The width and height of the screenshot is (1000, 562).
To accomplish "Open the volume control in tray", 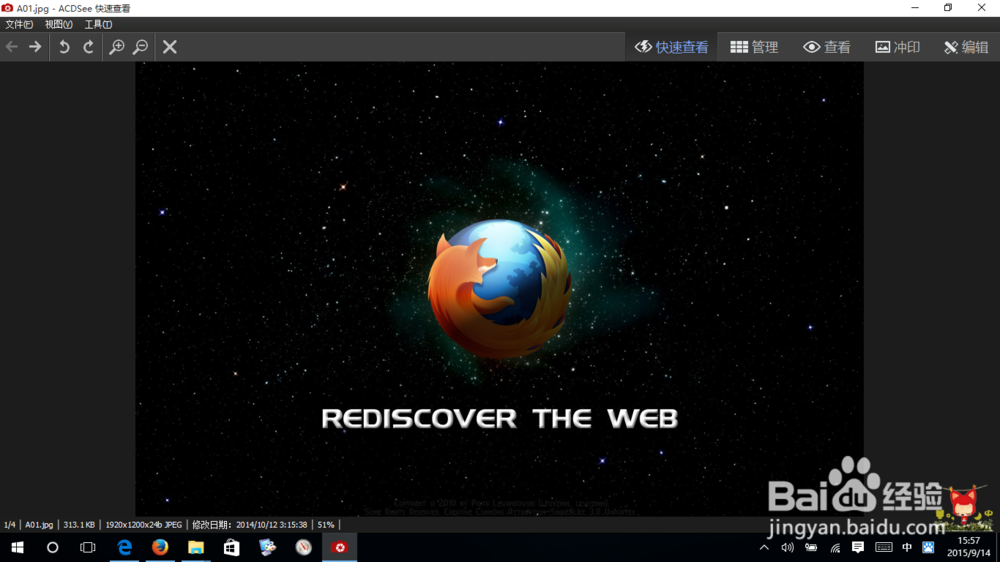I will pos(788,547).
